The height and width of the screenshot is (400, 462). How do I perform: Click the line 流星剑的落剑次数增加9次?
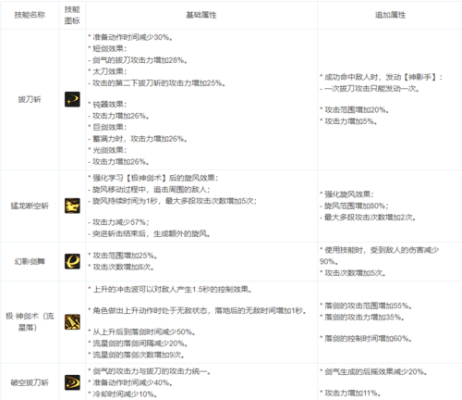tap(136, 355)
